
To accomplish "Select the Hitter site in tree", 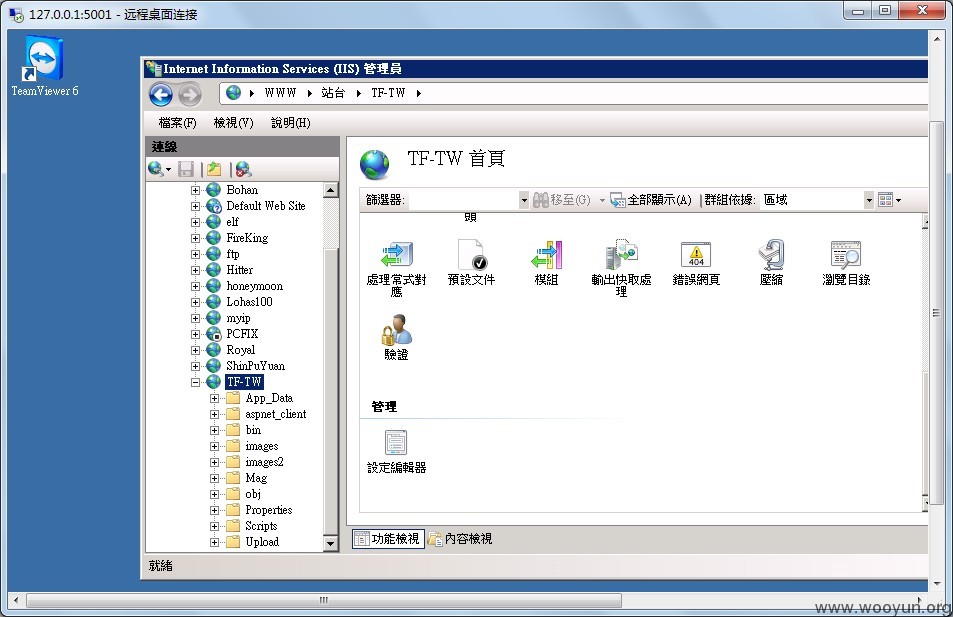I will pos(239,270).
